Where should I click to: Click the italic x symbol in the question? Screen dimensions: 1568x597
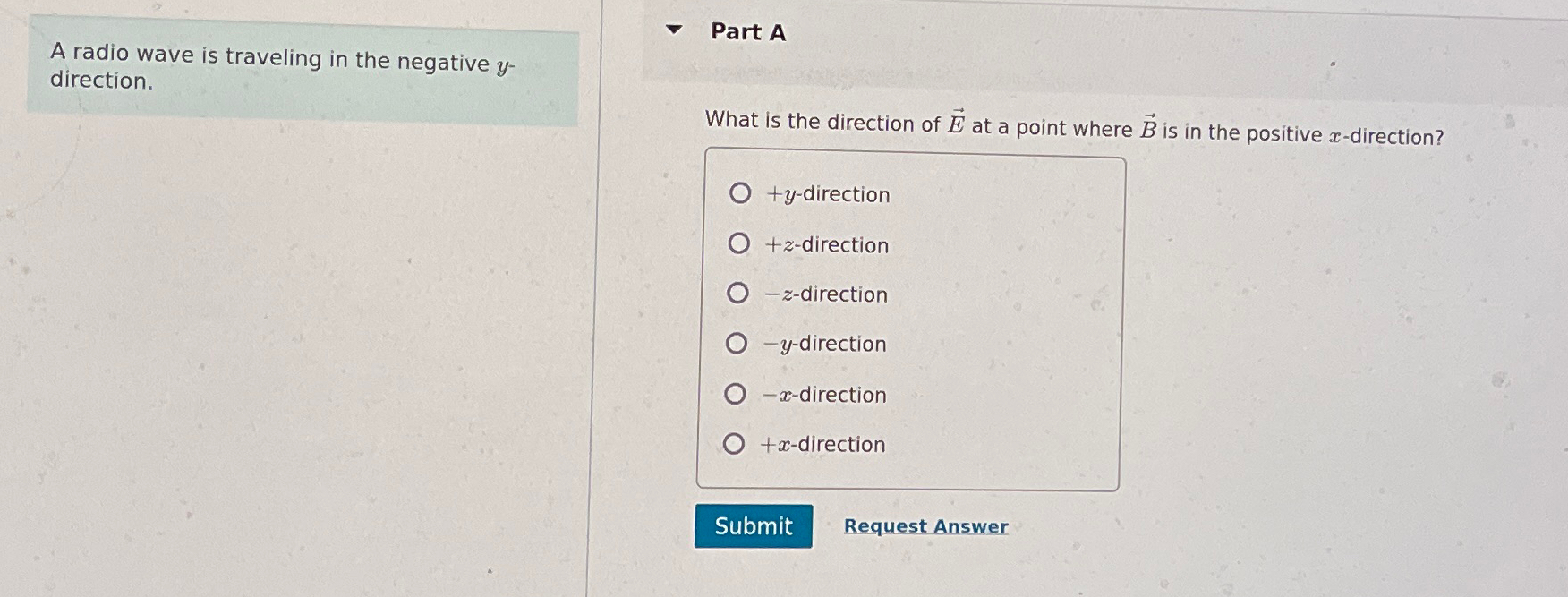point(1335,136)
